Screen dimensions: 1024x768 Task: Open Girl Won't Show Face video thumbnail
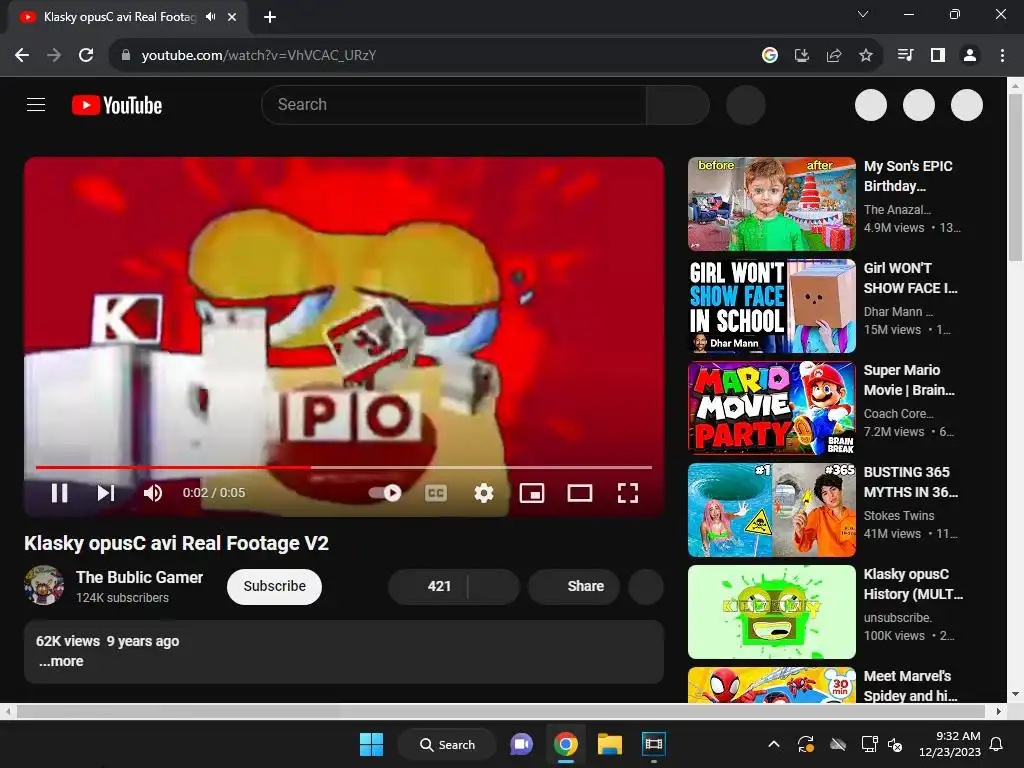click(x=771, y=306)
